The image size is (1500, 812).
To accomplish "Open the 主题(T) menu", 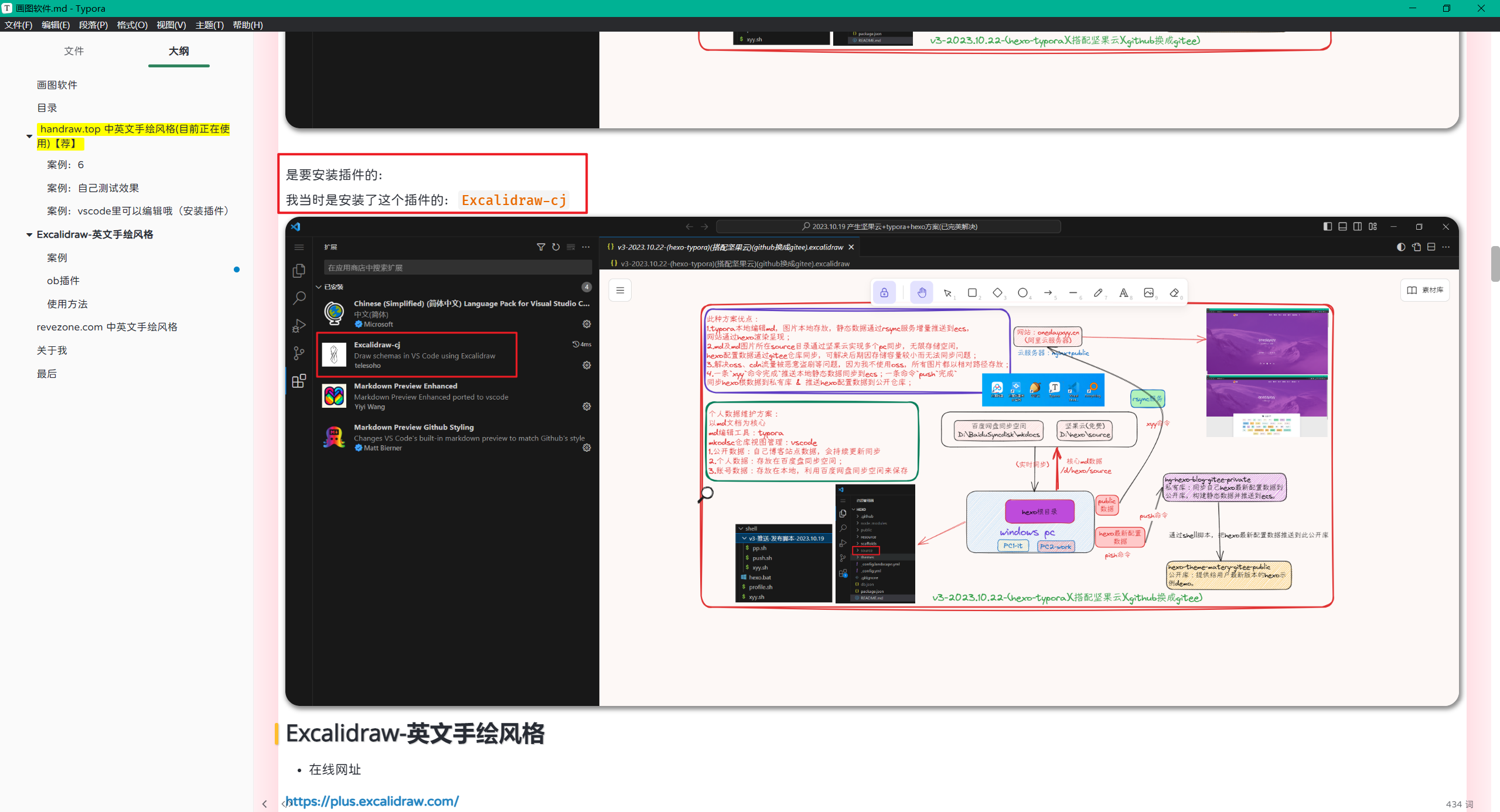I will pos(209,25).
